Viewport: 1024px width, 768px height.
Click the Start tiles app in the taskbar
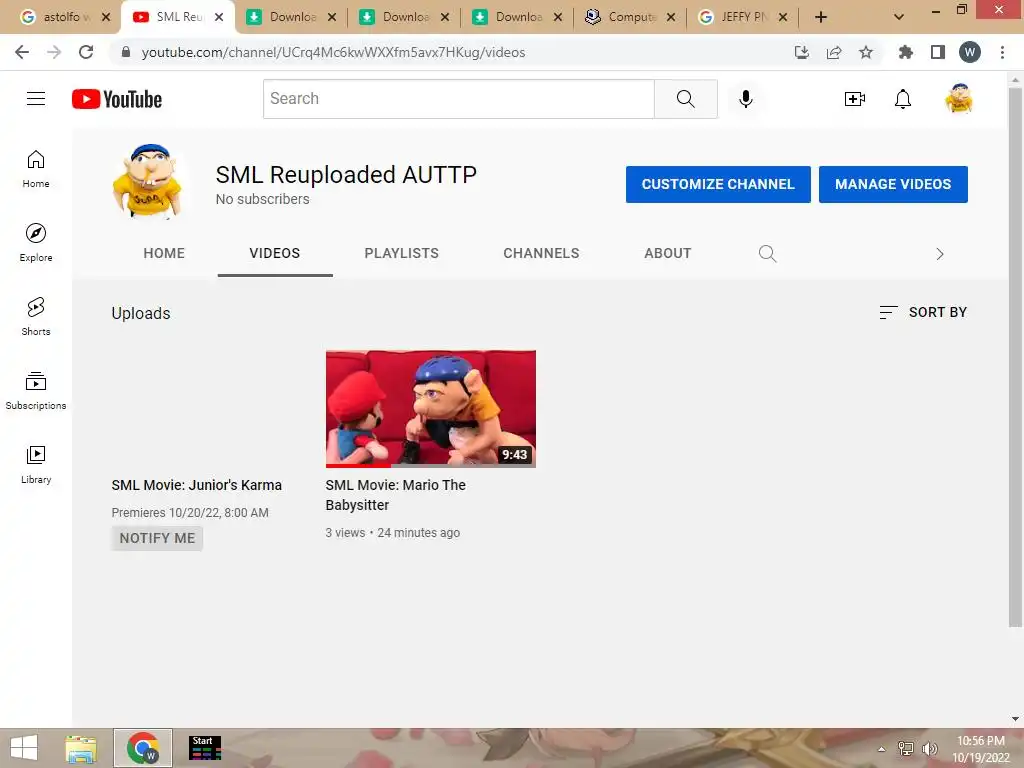point(205,748)
